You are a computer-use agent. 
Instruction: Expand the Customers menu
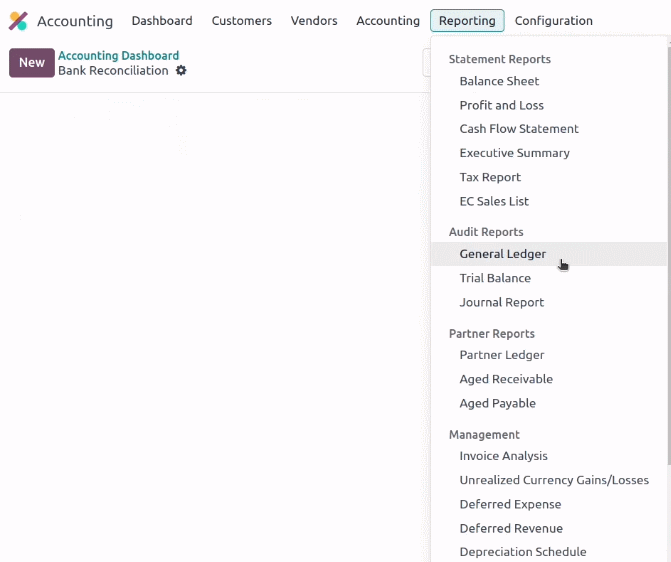[x=241, y=21]
